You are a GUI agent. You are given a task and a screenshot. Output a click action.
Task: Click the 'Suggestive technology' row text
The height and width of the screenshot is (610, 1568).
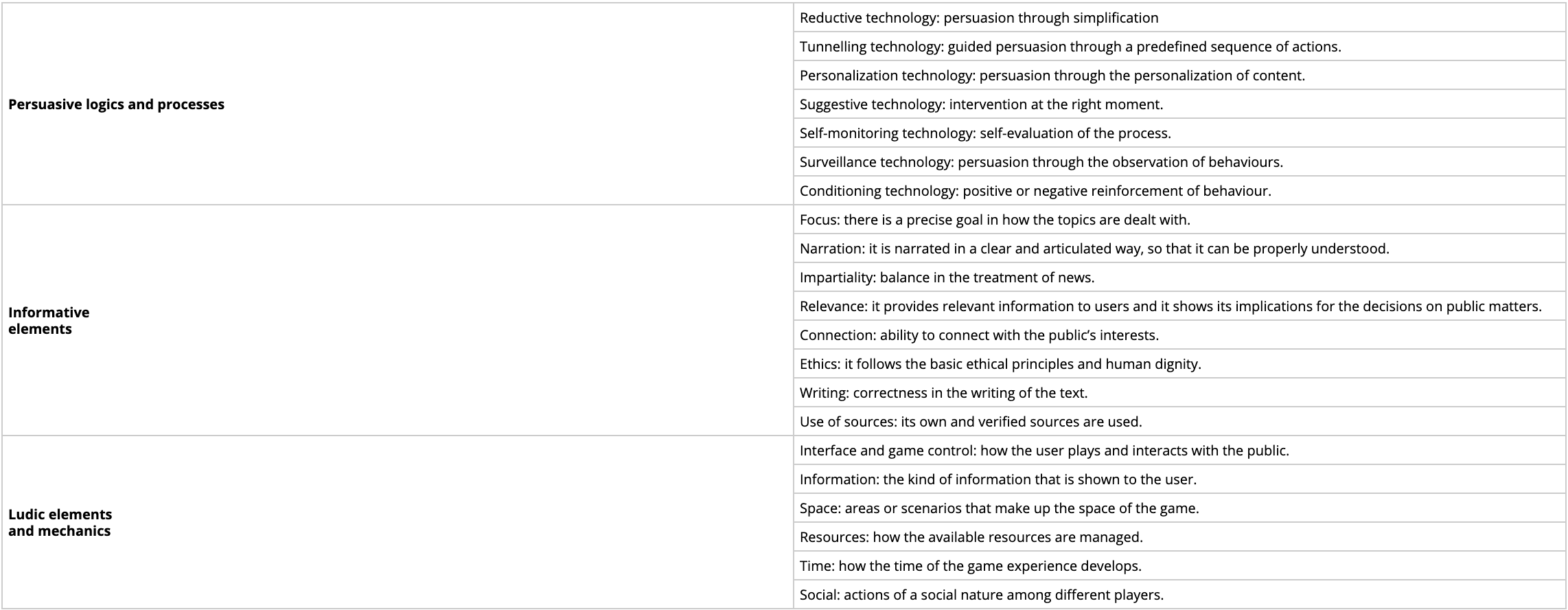[x=981, y=104]
